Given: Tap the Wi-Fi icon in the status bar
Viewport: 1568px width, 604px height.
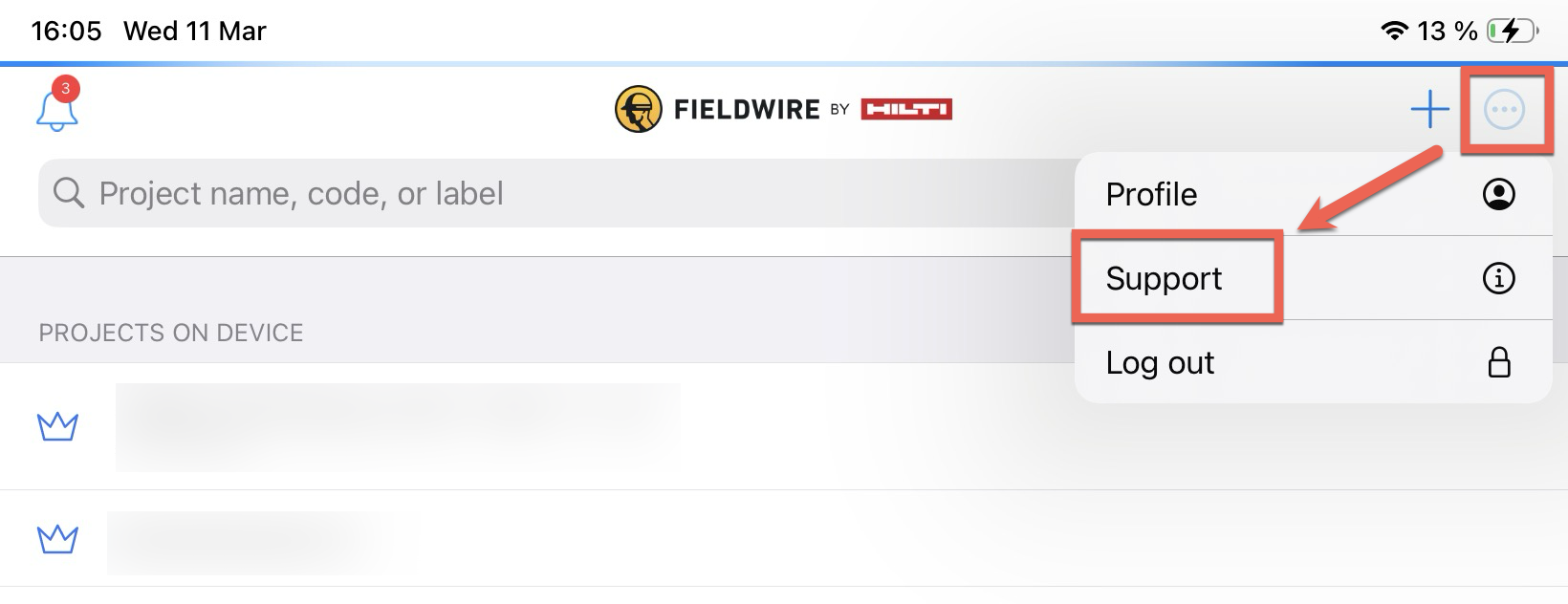Looking at the screenshot, I should (1395, 30).
